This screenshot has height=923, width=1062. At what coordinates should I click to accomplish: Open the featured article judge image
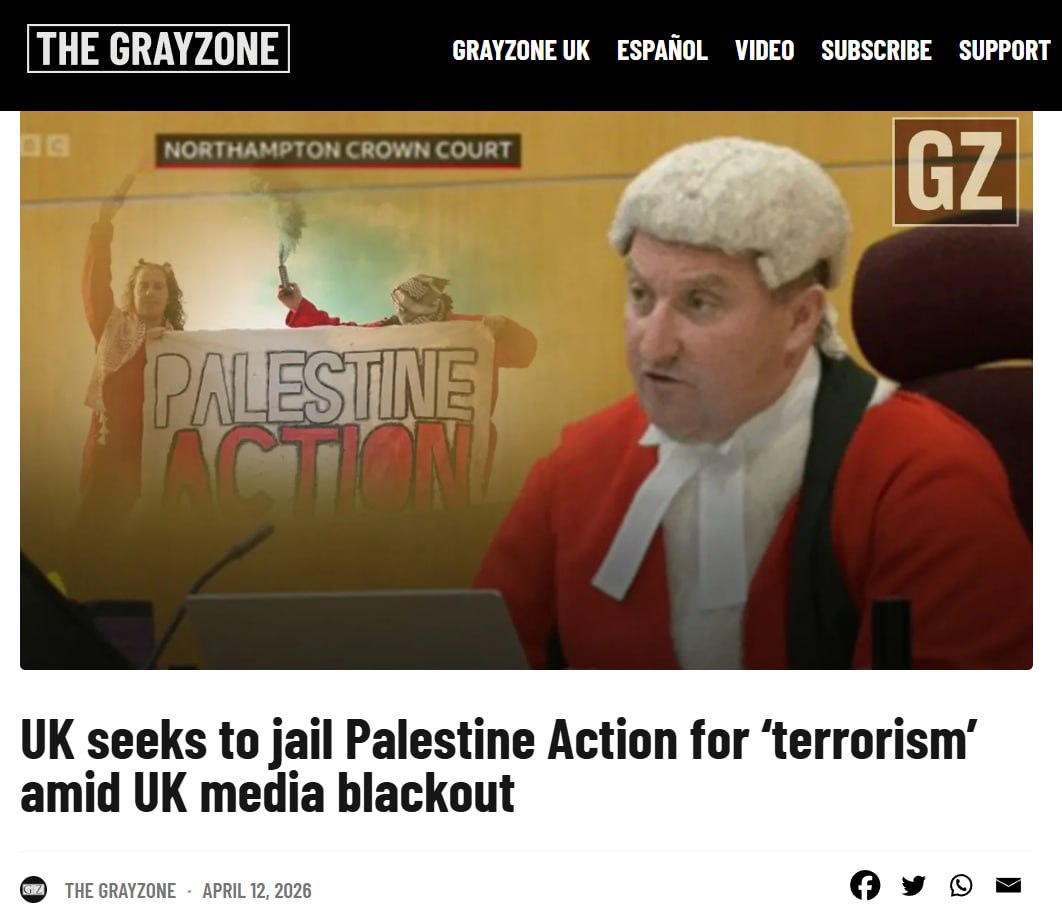click(x=526, y=390)
